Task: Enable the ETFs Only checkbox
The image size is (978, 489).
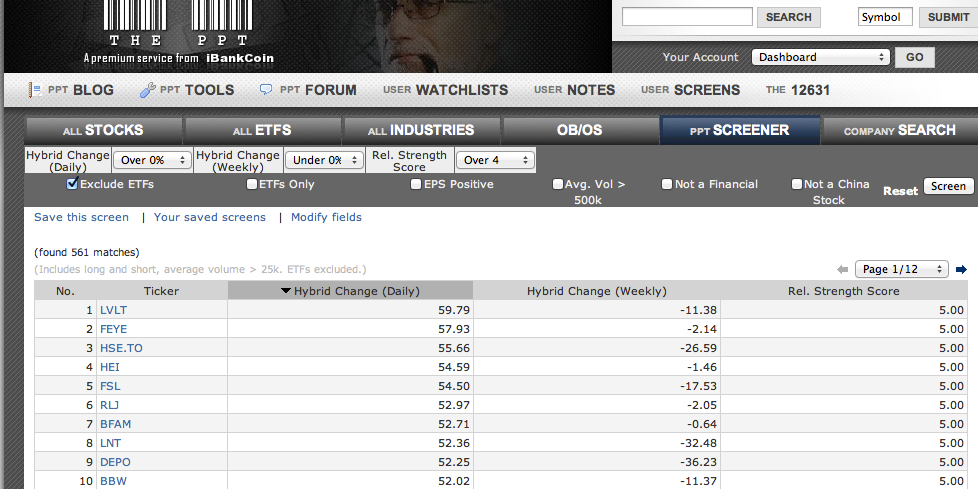Action: coord(251,184)
